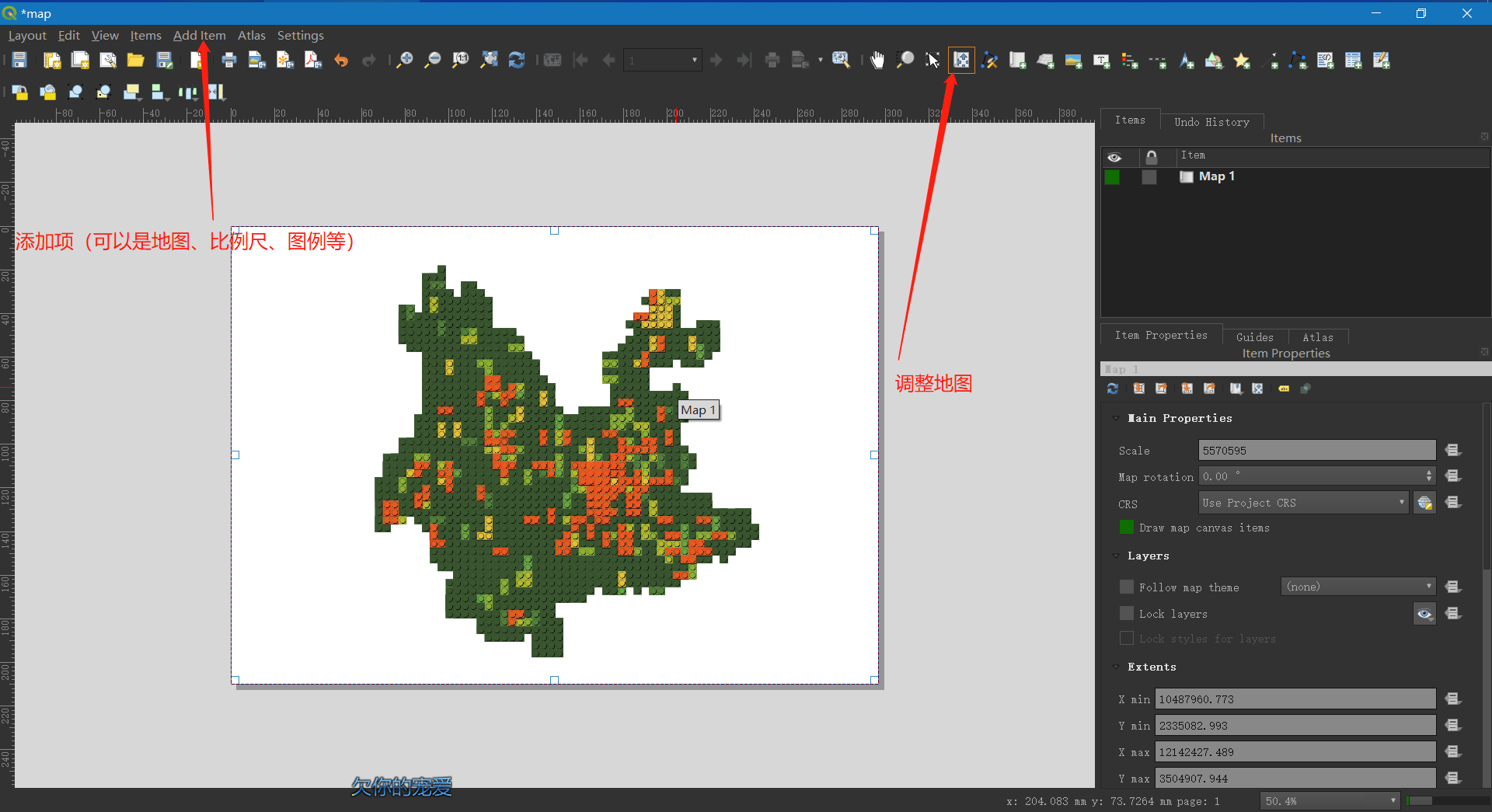This screenshot has width=1492, height=812.
Task: Open the zoom level 50.4% dropdown
Action: click(1330, 801)
